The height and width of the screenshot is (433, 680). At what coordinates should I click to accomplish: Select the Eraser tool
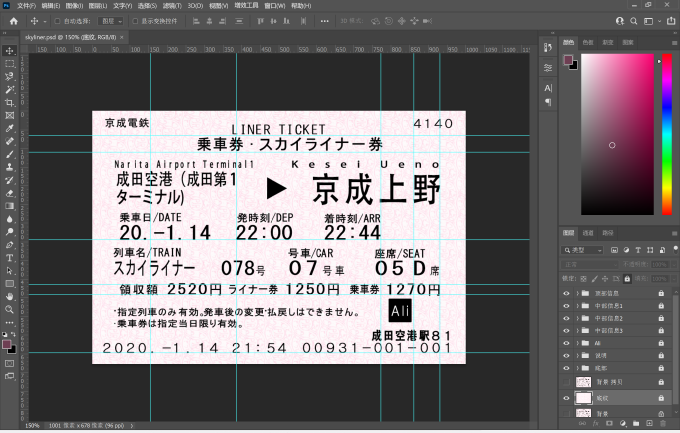(x=9, y=193)
